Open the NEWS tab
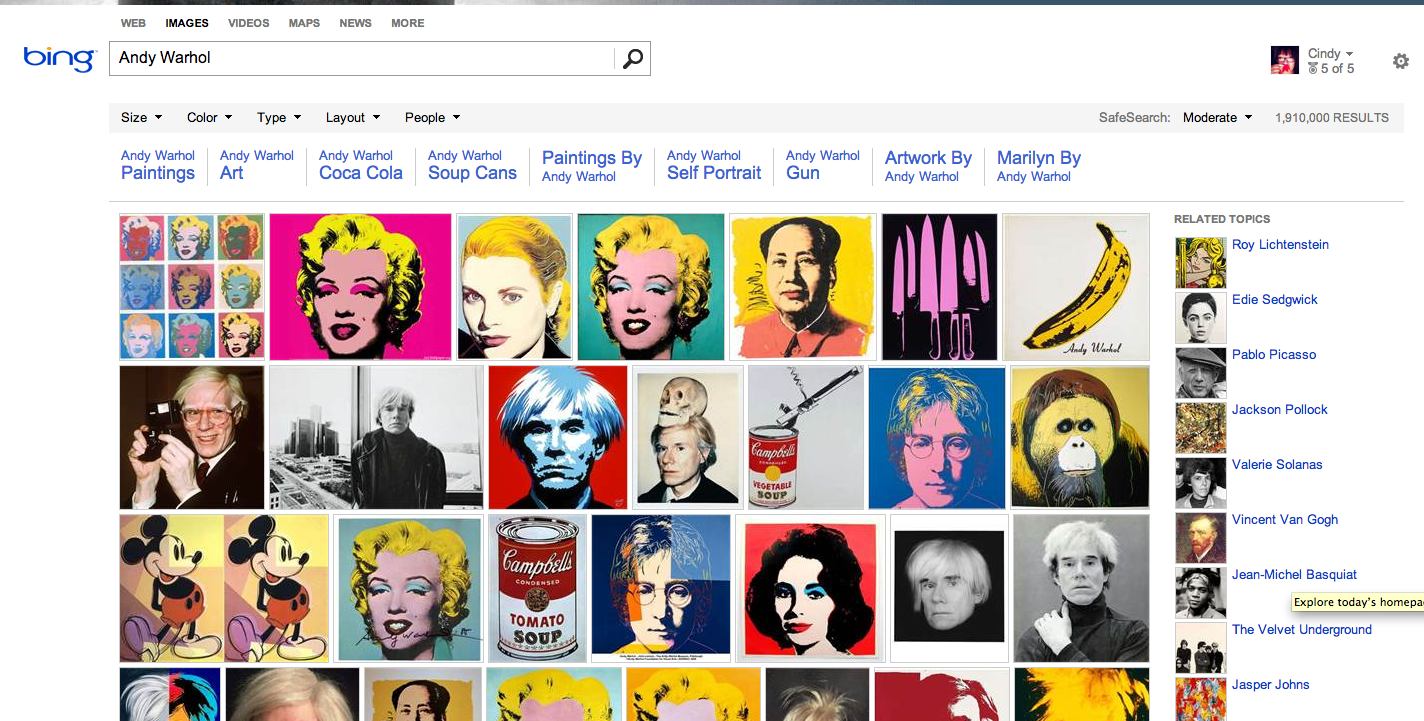Viewport: 1424px width, 721px height. pos(355,23)
